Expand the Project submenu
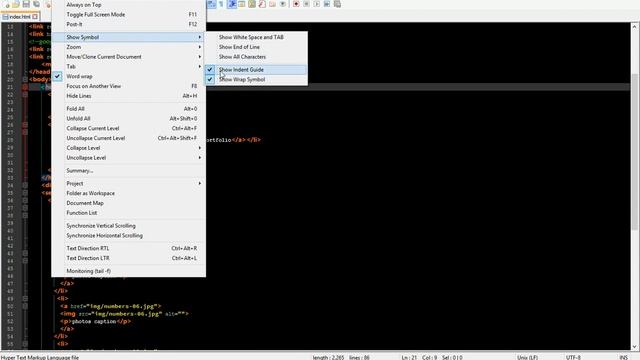Image resolution: width=640 pixels, height=360 pixels. (x=128, y=184)
